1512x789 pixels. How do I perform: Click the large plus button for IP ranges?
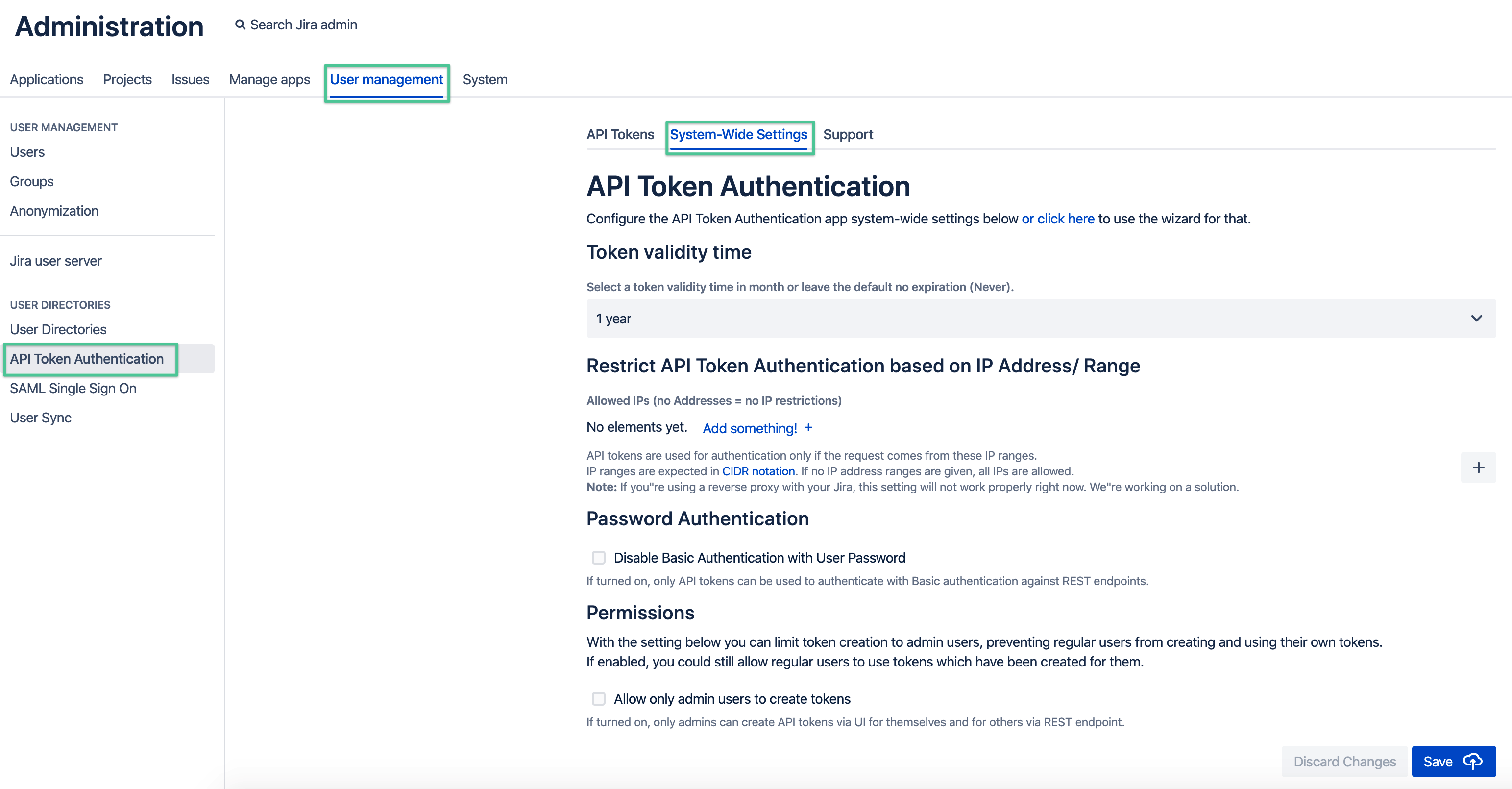[x=1478, y=468]
